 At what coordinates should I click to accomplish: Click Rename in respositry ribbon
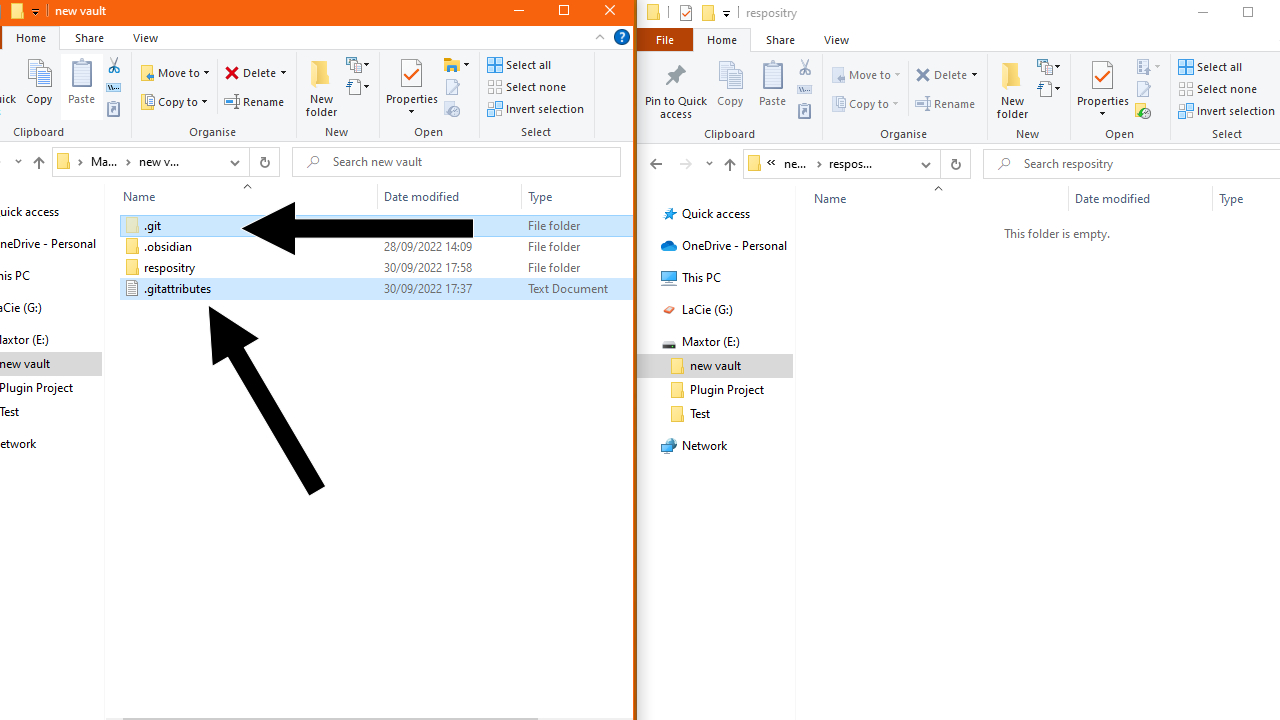(x=945, y=104)
